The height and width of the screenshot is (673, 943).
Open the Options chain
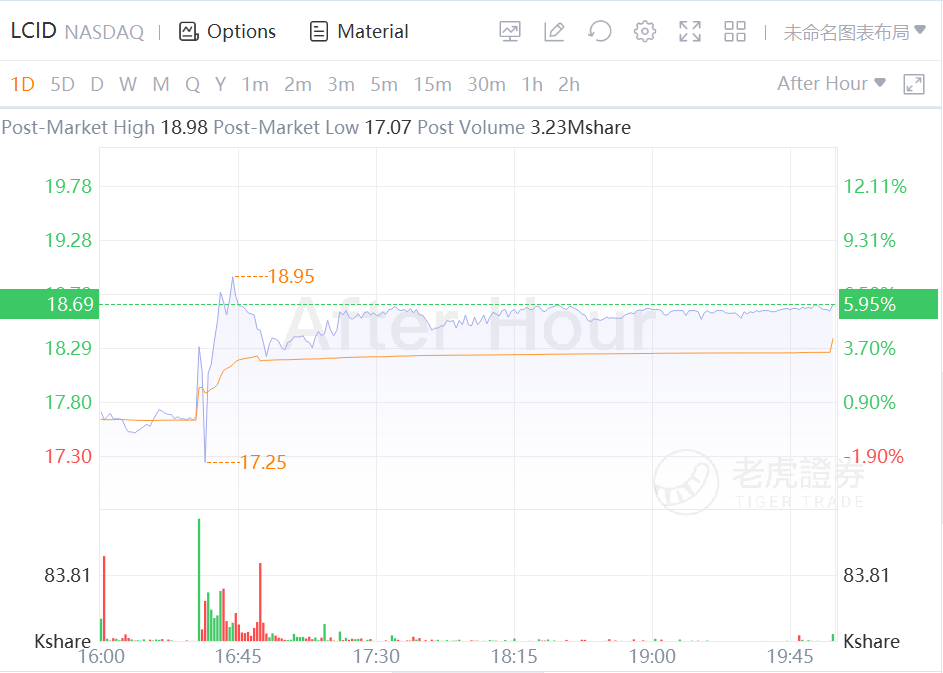coord(228,32)
